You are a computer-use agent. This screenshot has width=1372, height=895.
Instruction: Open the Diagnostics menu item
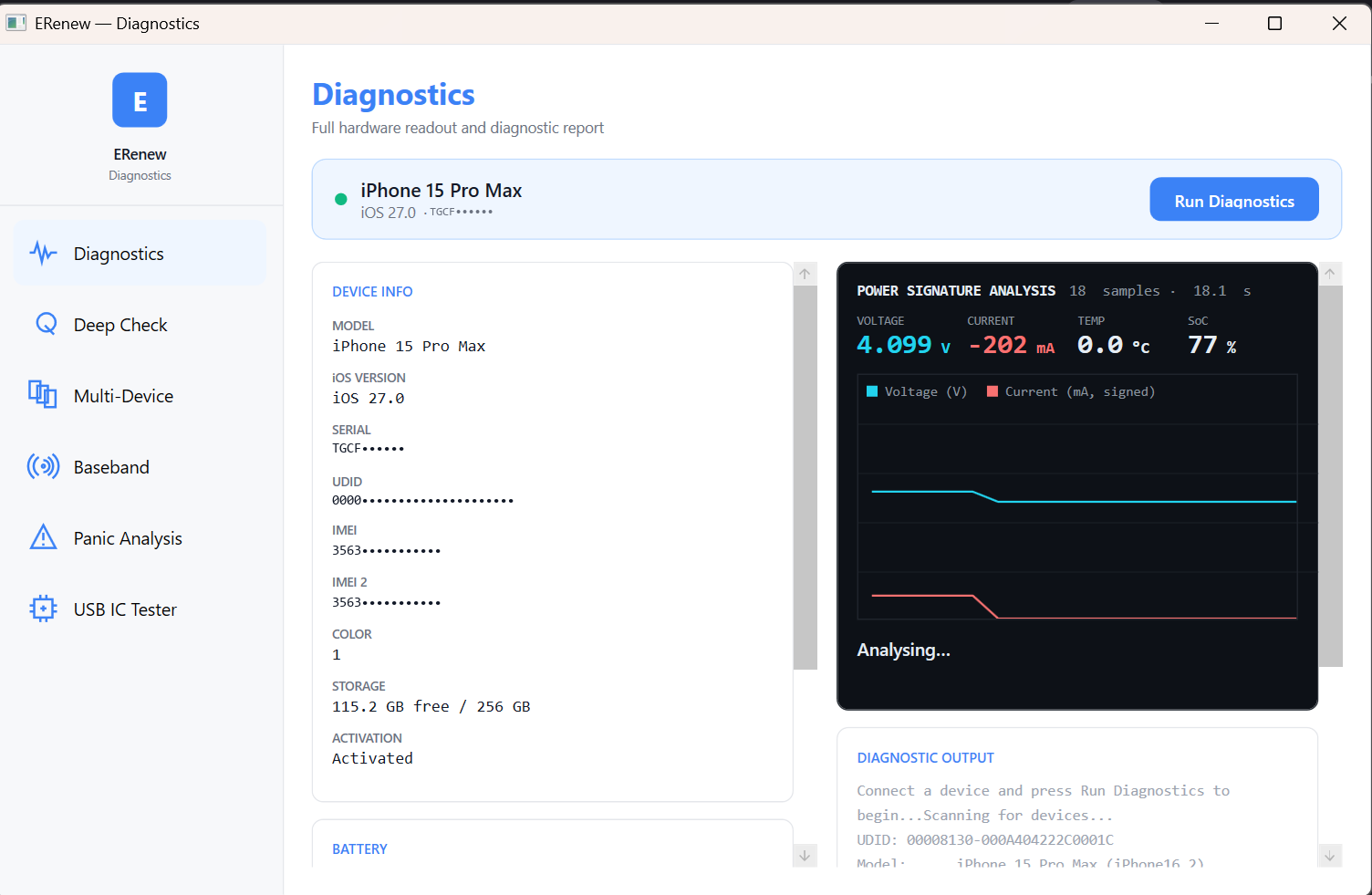[x=140, y=254]
